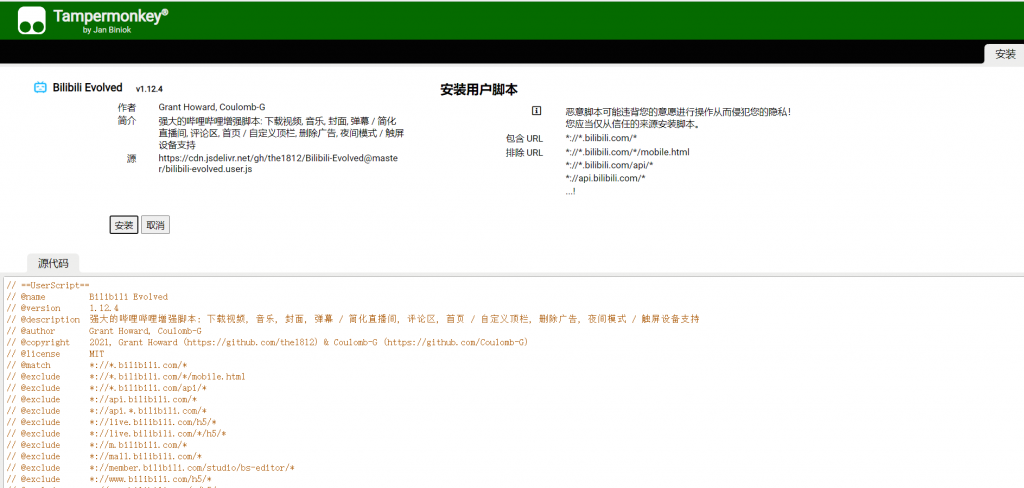This screenshot has height=488, width=1024.
Task: Click the info warning icon
Action: coord(536,110)
